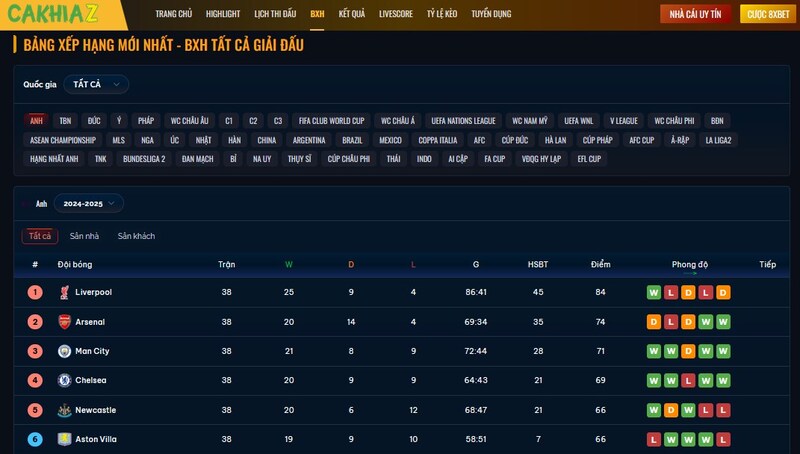800x454 pixels.
Task: Select the MLS filter
Action: pos(118,140)
